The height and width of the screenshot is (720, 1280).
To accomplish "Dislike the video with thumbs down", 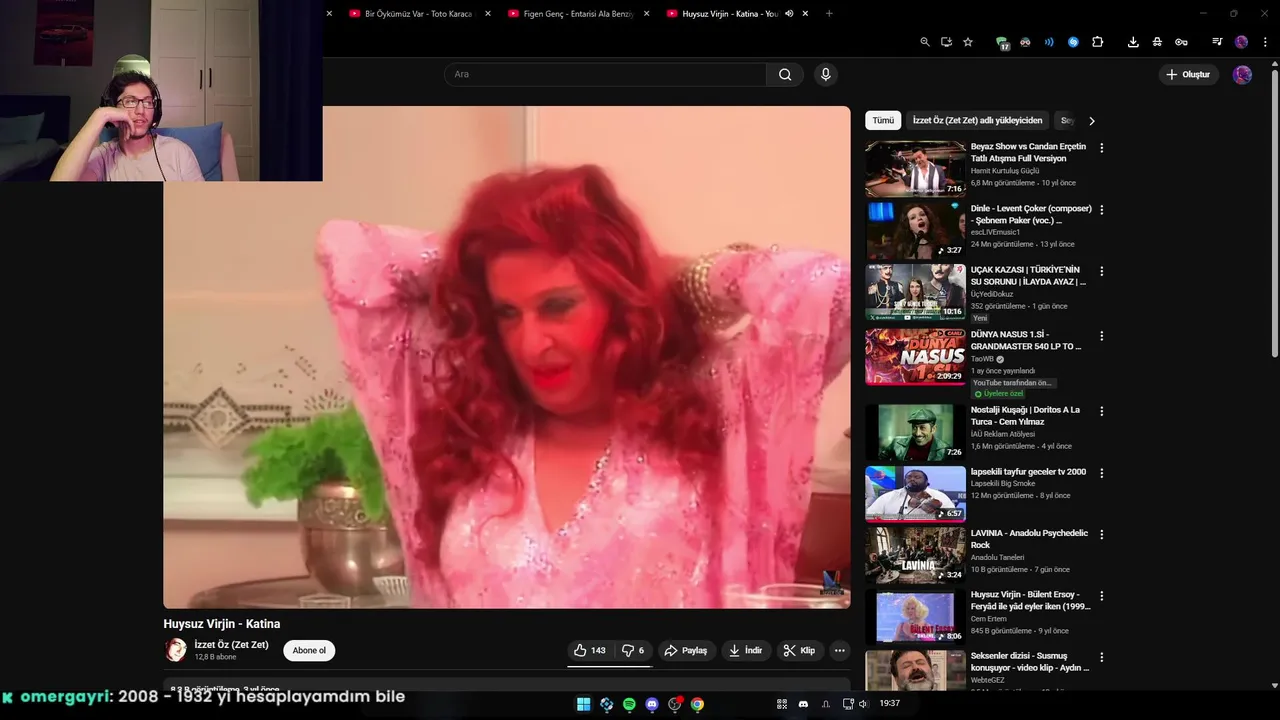I will (x=633, y=650).
